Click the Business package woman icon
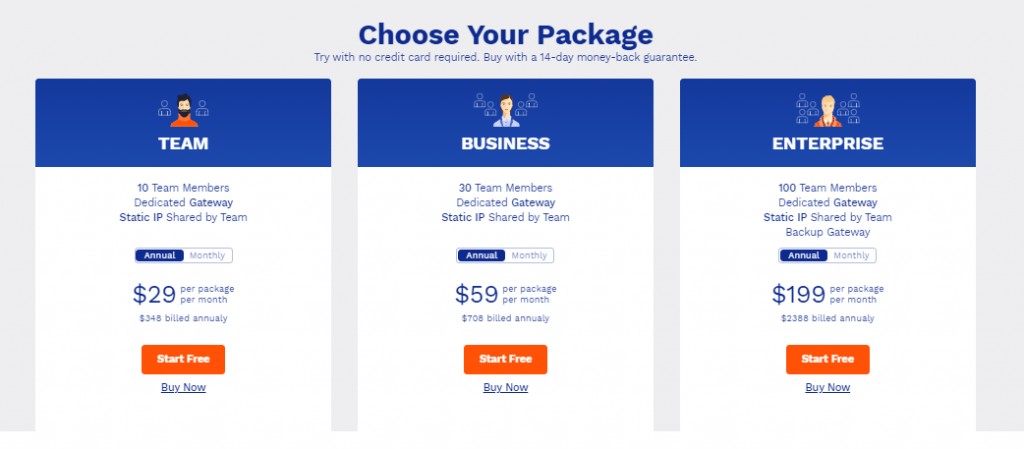 [x=505, y=110]
